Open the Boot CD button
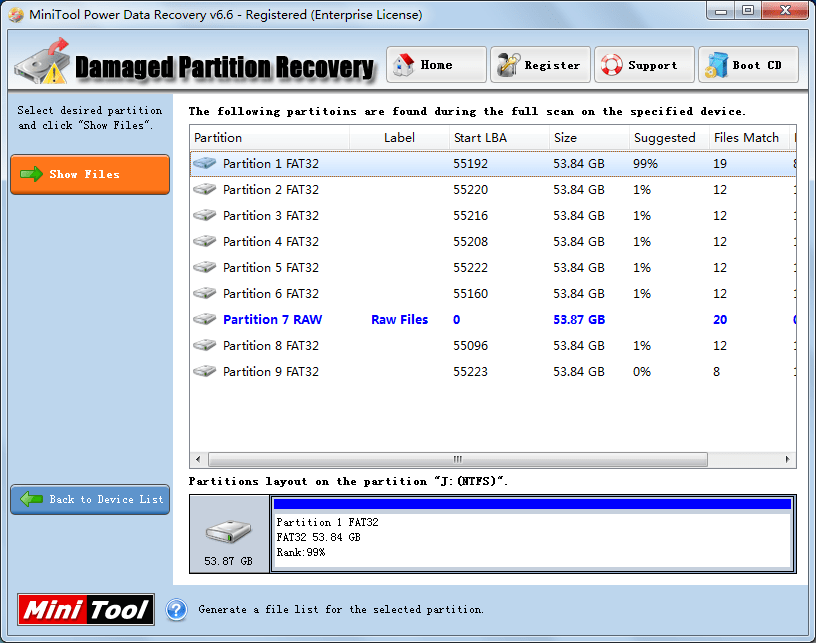The width and height of the screenshot is (816, 643). coord(748,65)
